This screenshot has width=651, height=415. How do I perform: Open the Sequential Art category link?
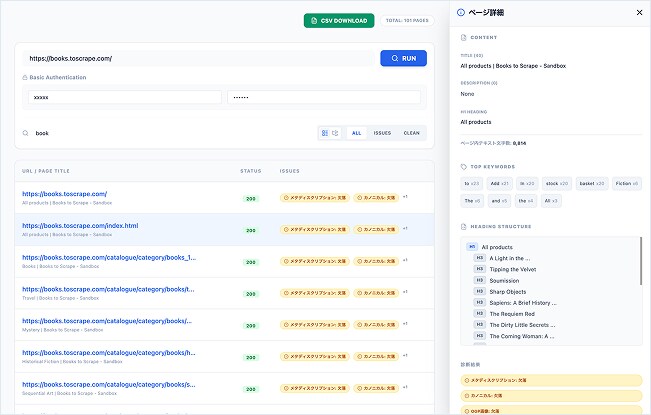(108, 384)
